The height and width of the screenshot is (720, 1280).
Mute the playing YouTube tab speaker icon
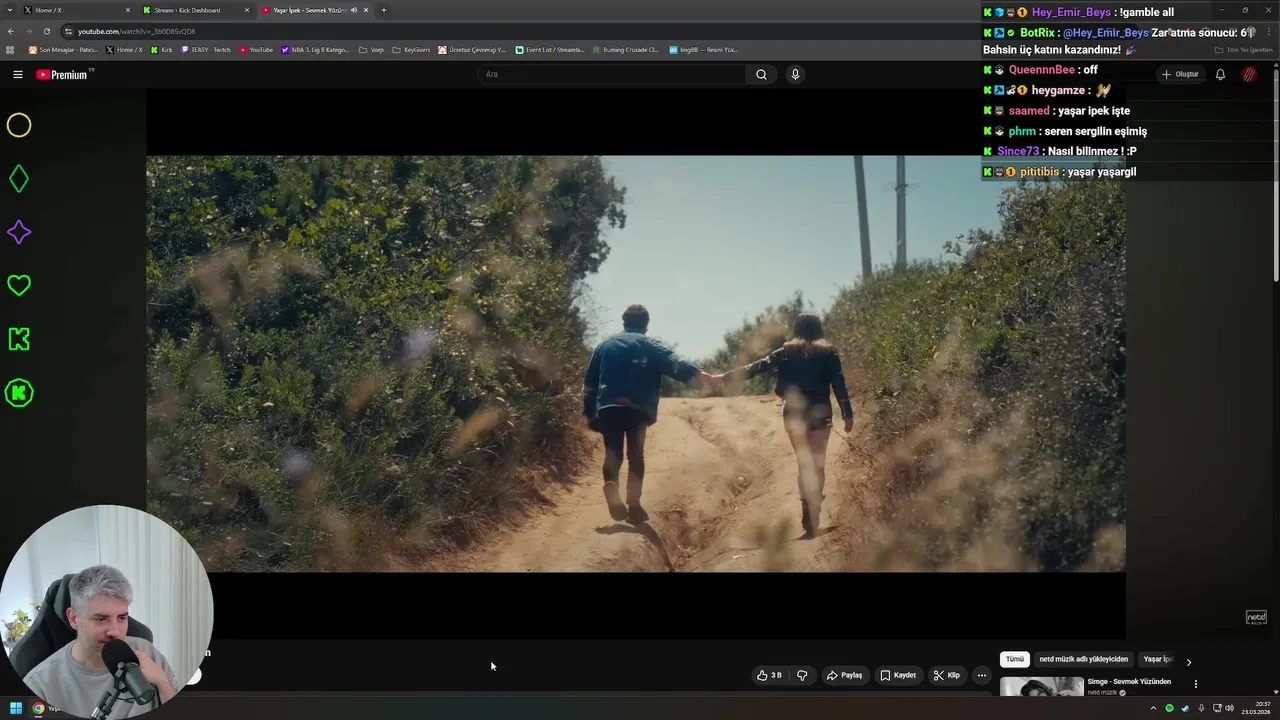[354, 10]
